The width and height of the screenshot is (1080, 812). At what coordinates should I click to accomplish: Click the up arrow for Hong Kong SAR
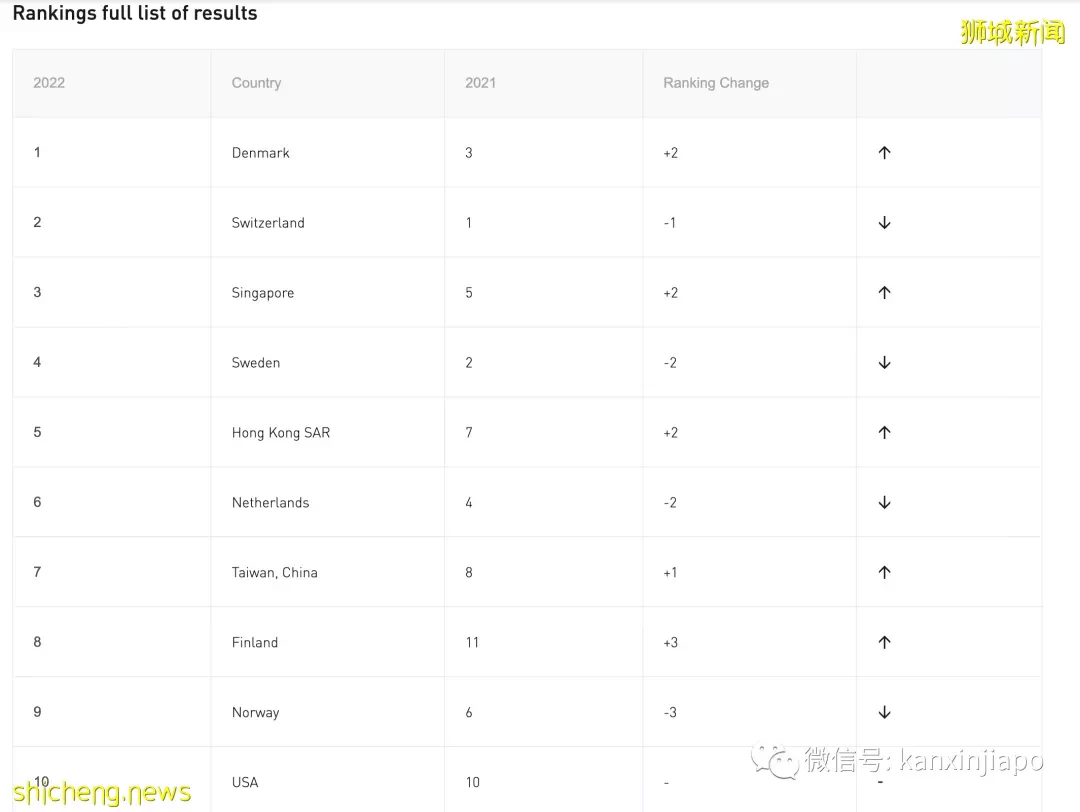884,433
